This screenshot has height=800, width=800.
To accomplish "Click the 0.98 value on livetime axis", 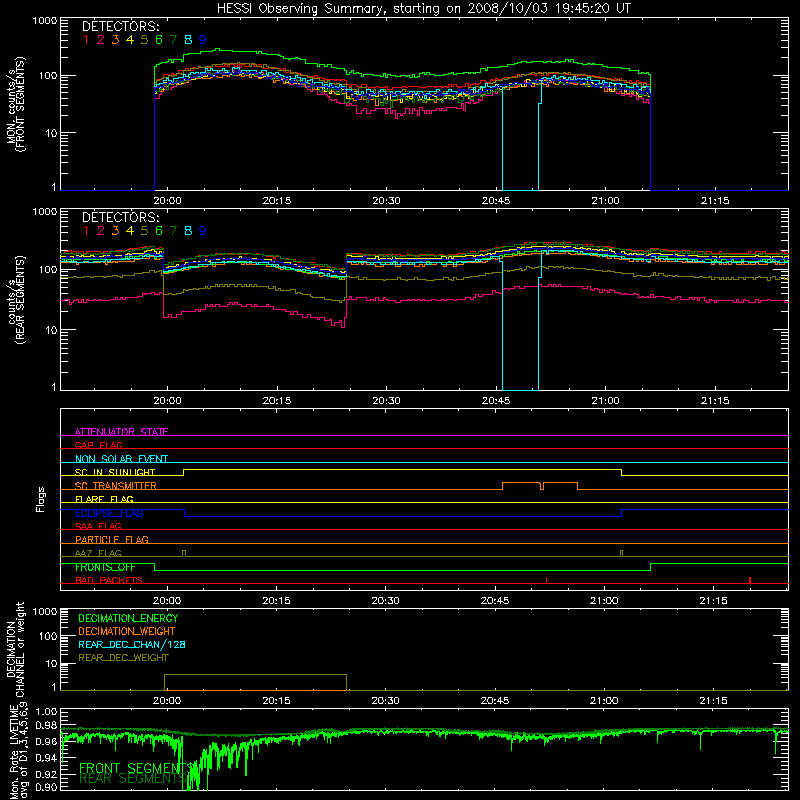I will point(46,724).
